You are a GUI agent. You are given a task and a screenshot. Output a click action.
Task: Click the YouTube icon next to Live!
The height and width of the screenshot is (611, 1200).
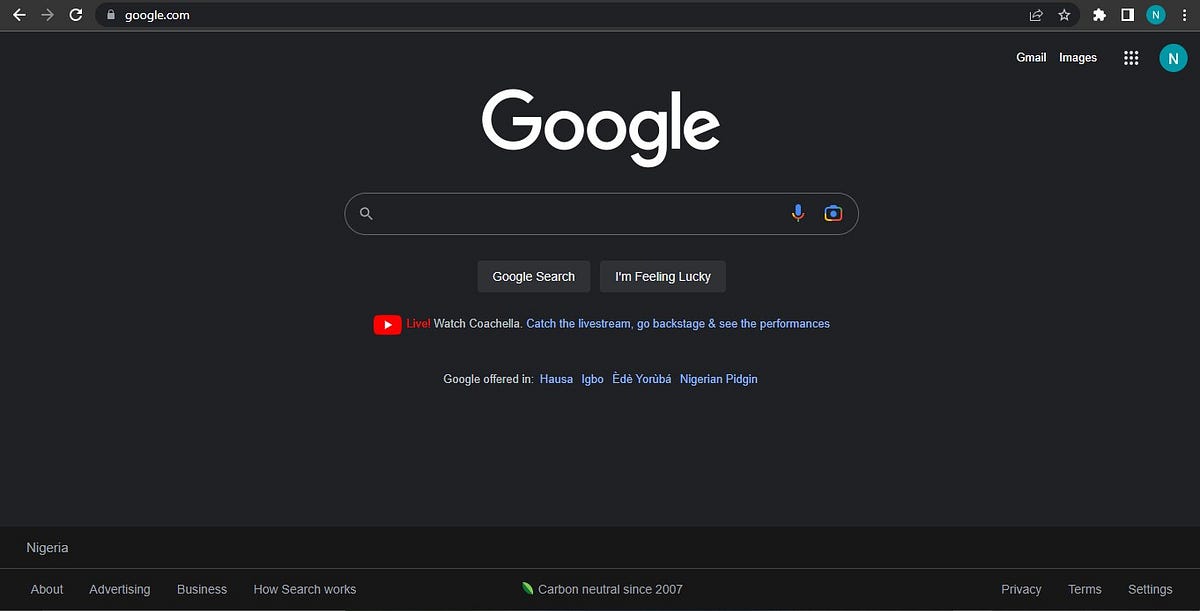387,324
